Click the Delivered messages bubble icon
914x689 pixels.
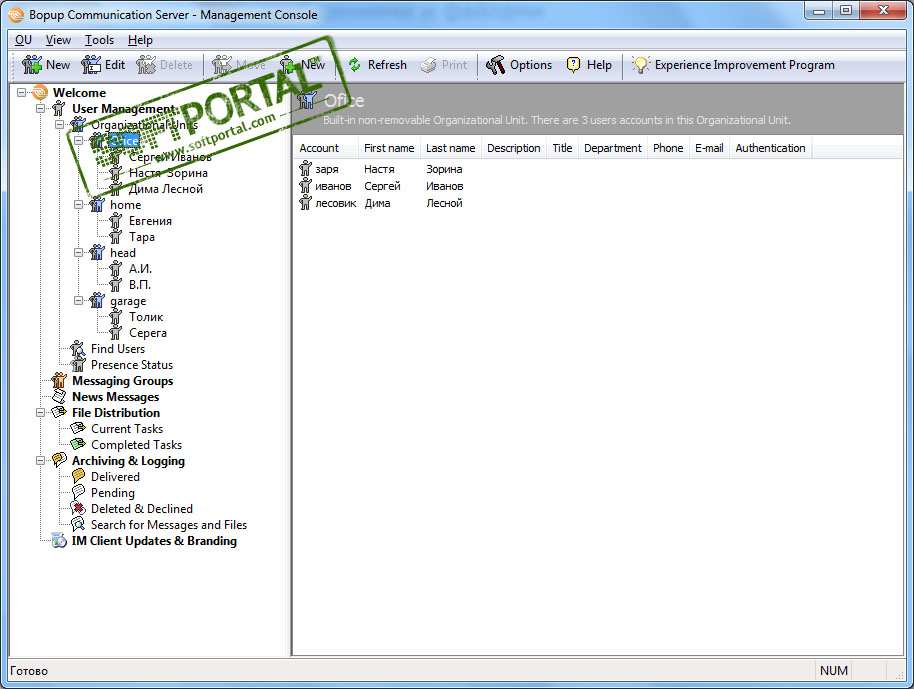(x=78, y=476)
